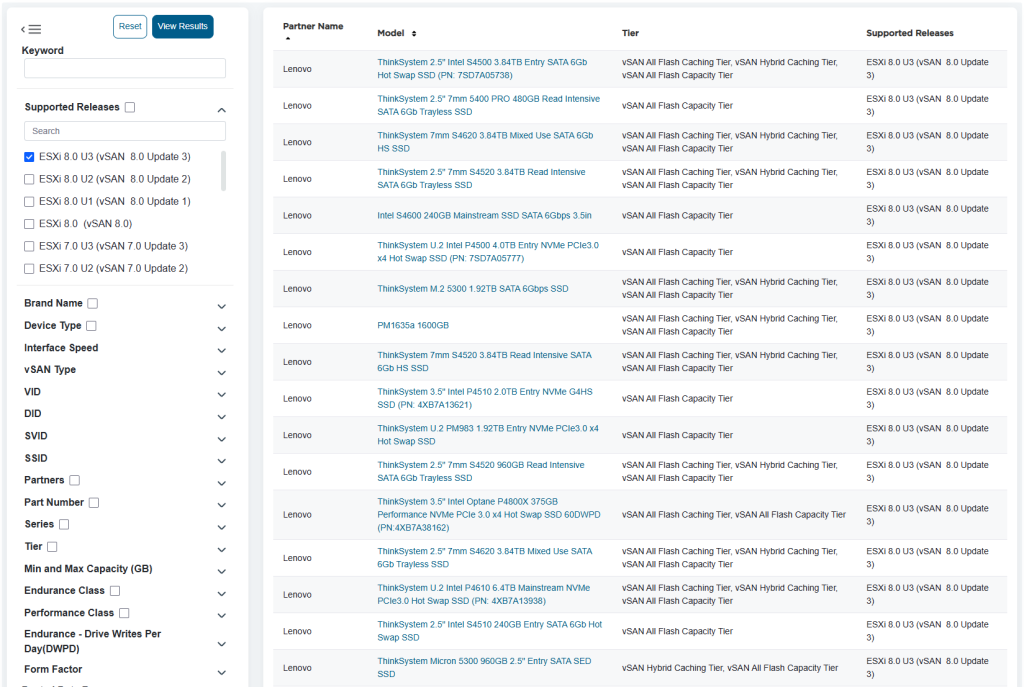Toggle the Endurance Class checkbox
This screenshot has width=1024, height=687.
pyautogui.click(x=115, y=591)
